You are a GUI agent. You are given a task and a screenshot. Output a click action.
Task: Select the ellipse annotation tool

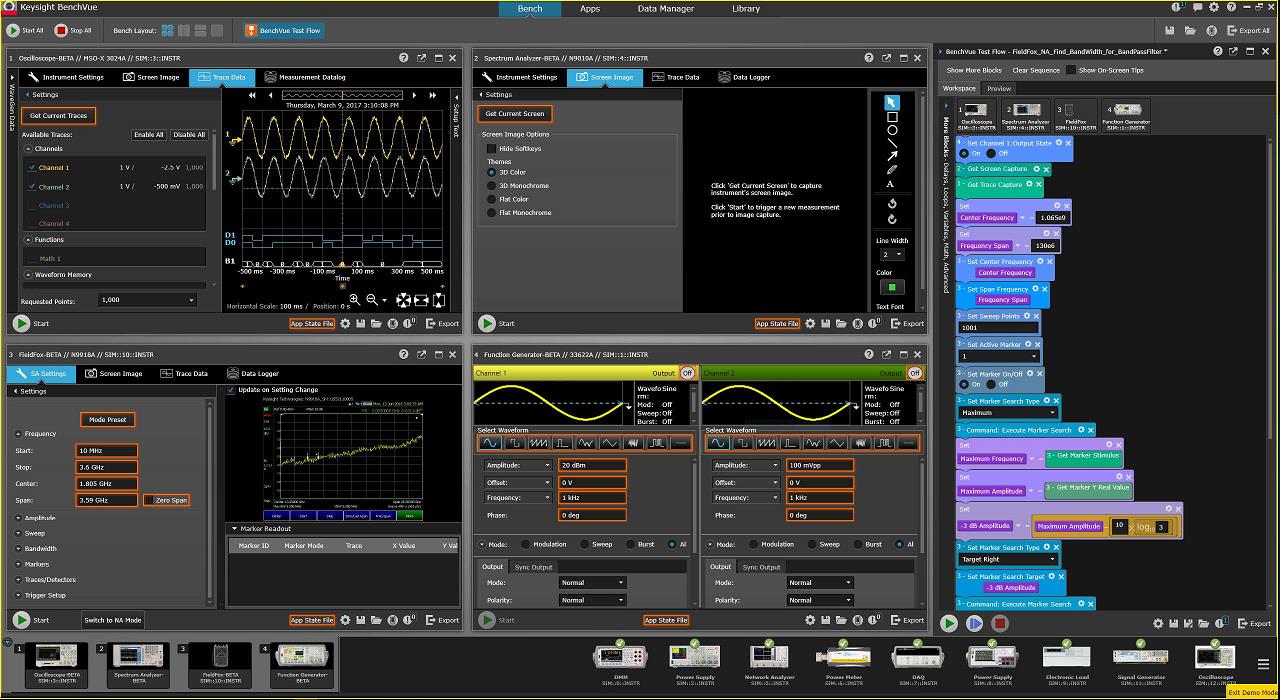tap(891, 130)
